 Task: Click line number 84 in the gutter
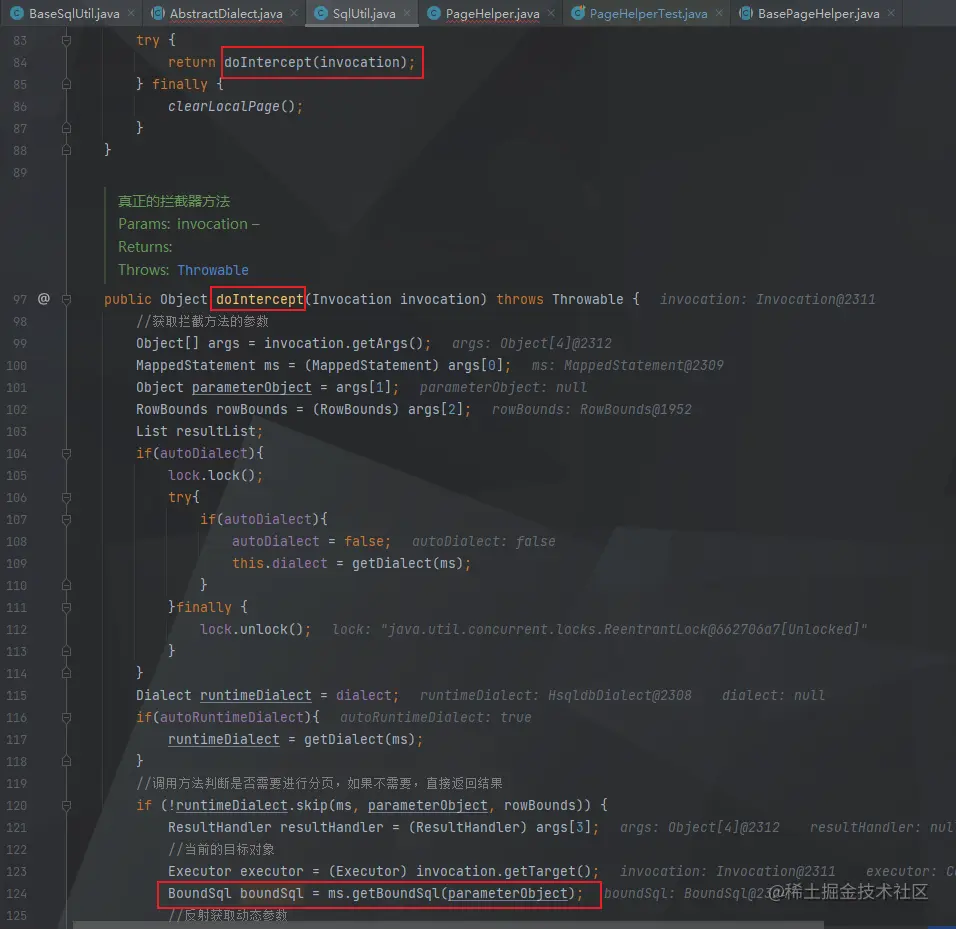click(20, 63)
